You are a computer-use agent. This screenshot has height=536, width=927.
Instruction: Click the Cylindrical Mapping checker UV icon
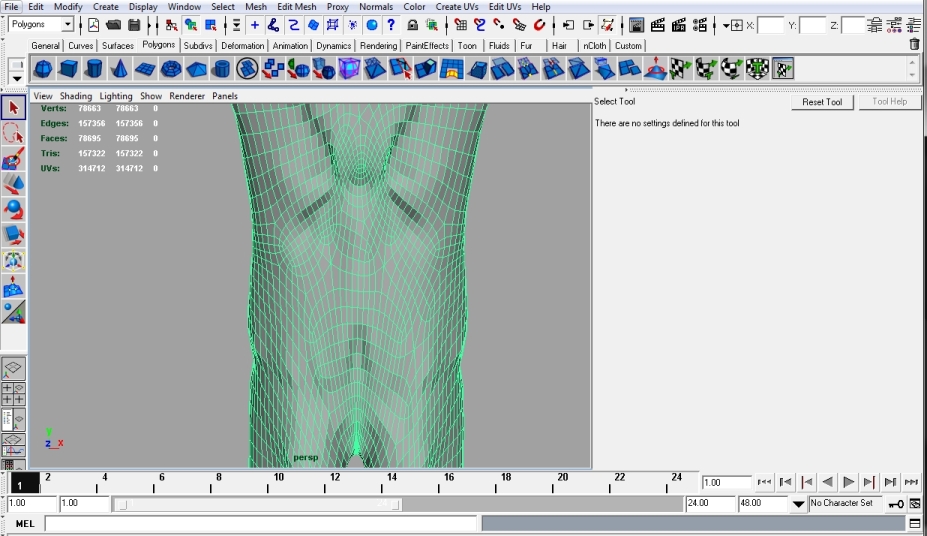tap(706, 69)
